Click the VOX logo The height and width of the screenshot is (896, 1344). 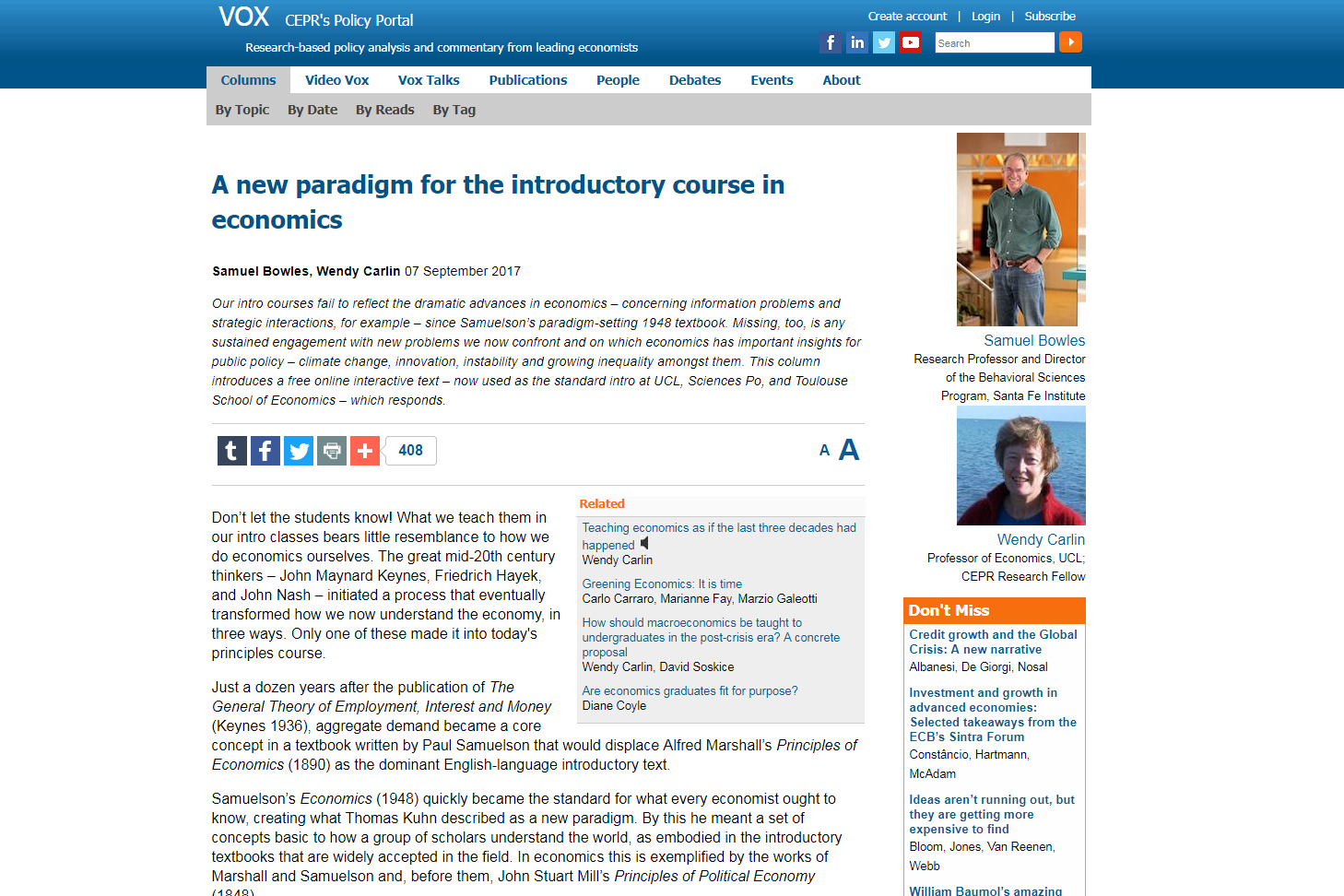click(x=244, y=17)
